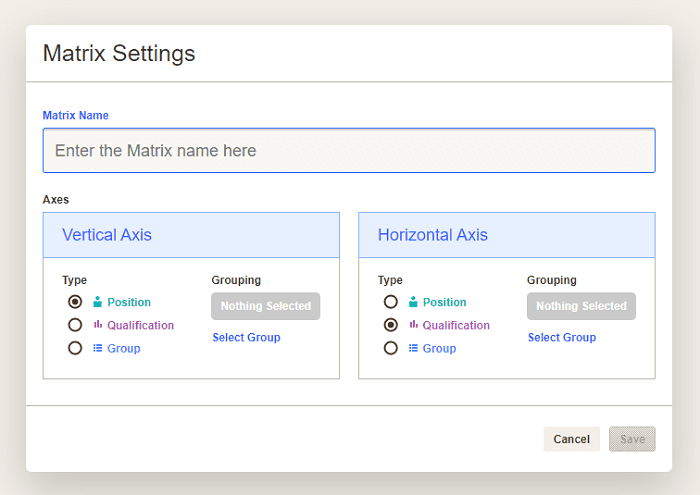The width and height of the screenshot is (700, 495).
Task: Click the Type label in Horizontal Axis
Action: tap(390, 280)
